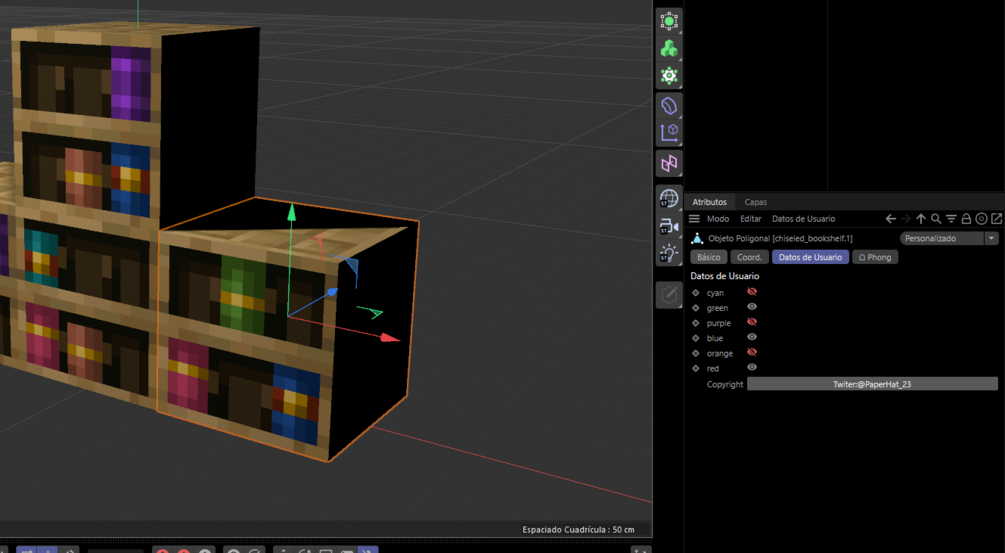
Task: Click the Copyright field Twiter:@PaperHat_23
Action: click(872, 384)
